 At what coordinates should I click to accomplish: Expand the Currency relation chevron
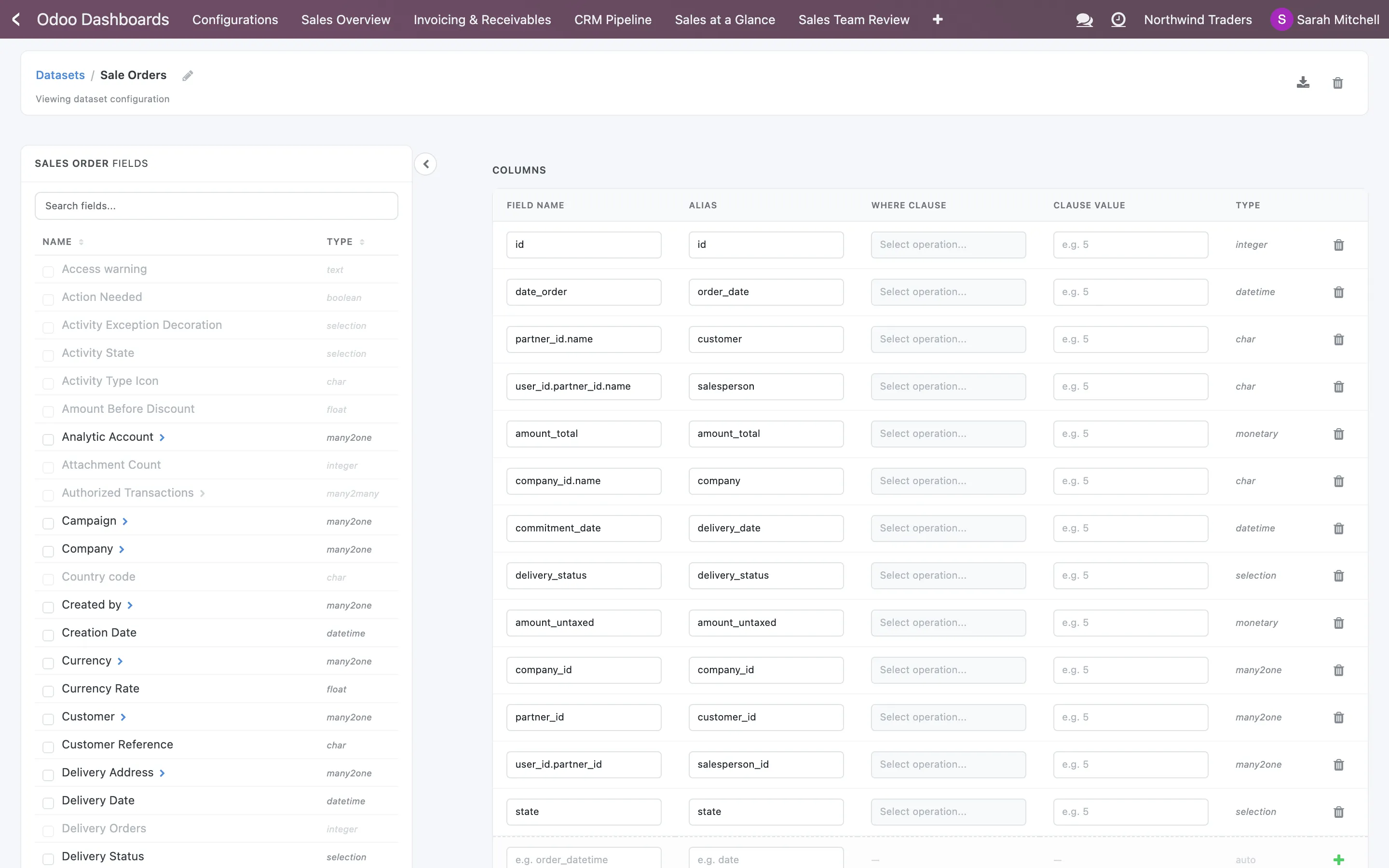(120, 661)
